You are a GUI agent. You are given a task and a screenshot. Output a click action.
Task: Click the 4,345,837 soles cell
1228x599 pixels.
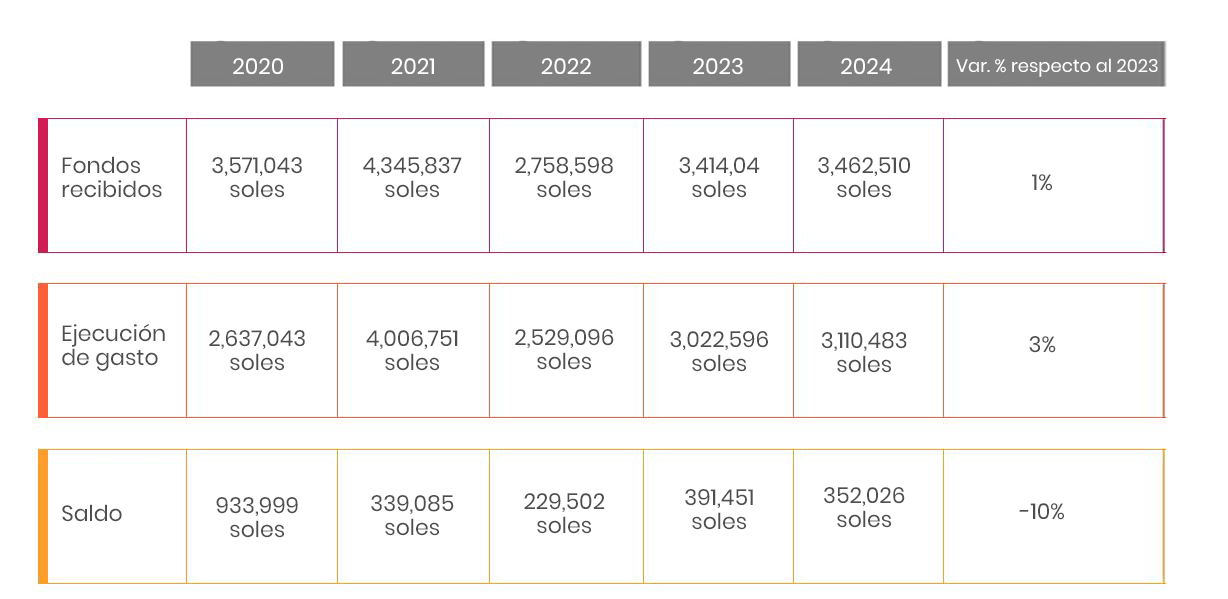pyautogui.click(x=412, y=178)
